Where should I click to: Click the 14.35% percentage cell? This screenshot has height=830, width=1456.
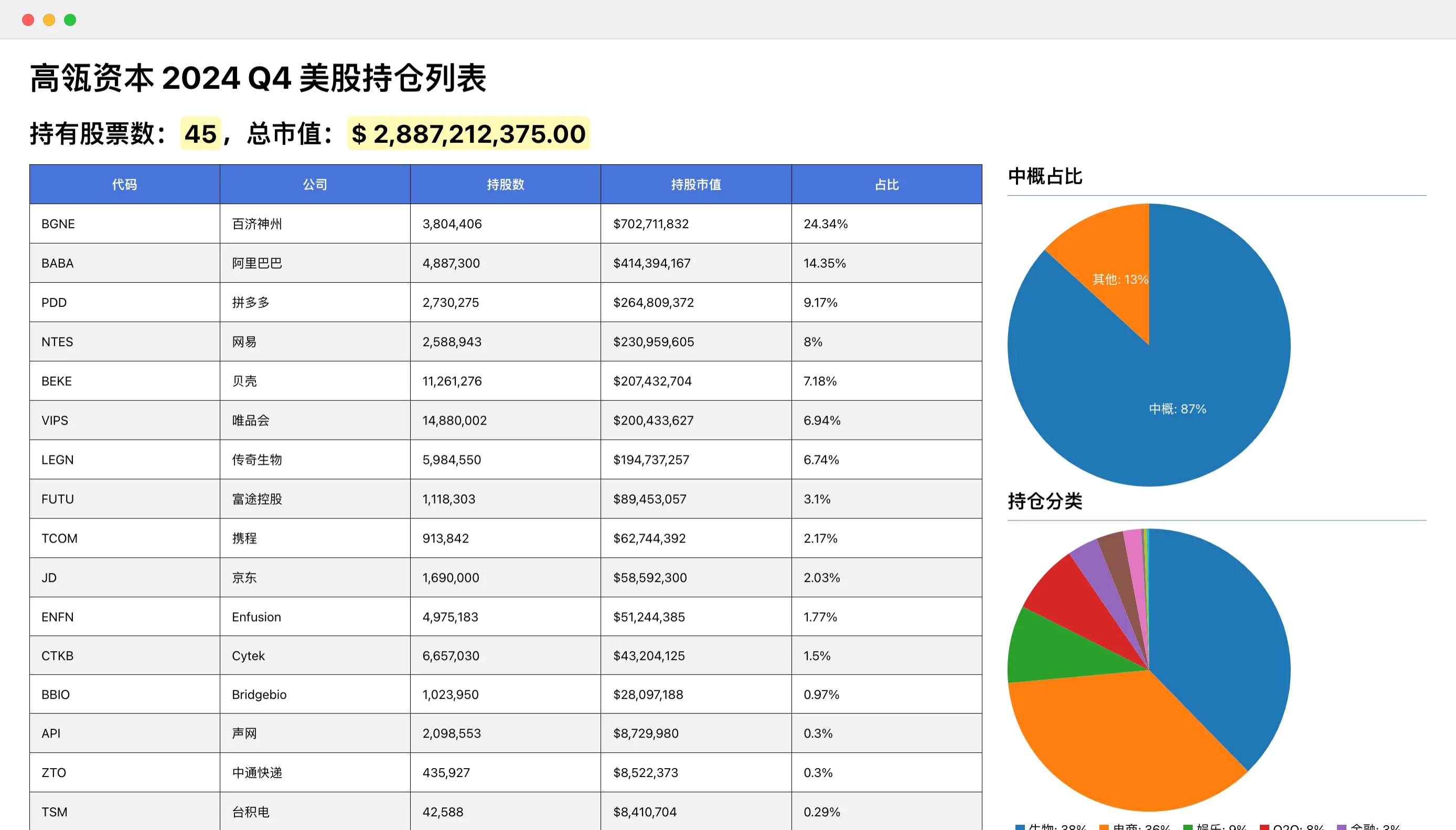[x=887, y=263]
